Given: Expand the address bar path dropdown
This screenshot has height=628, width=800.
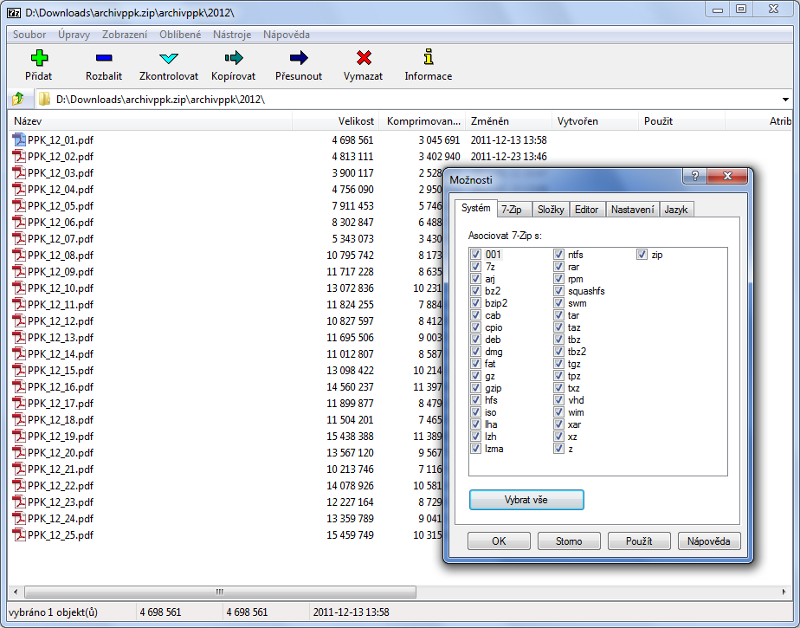Looking at the screenshot, I should 785,100.
